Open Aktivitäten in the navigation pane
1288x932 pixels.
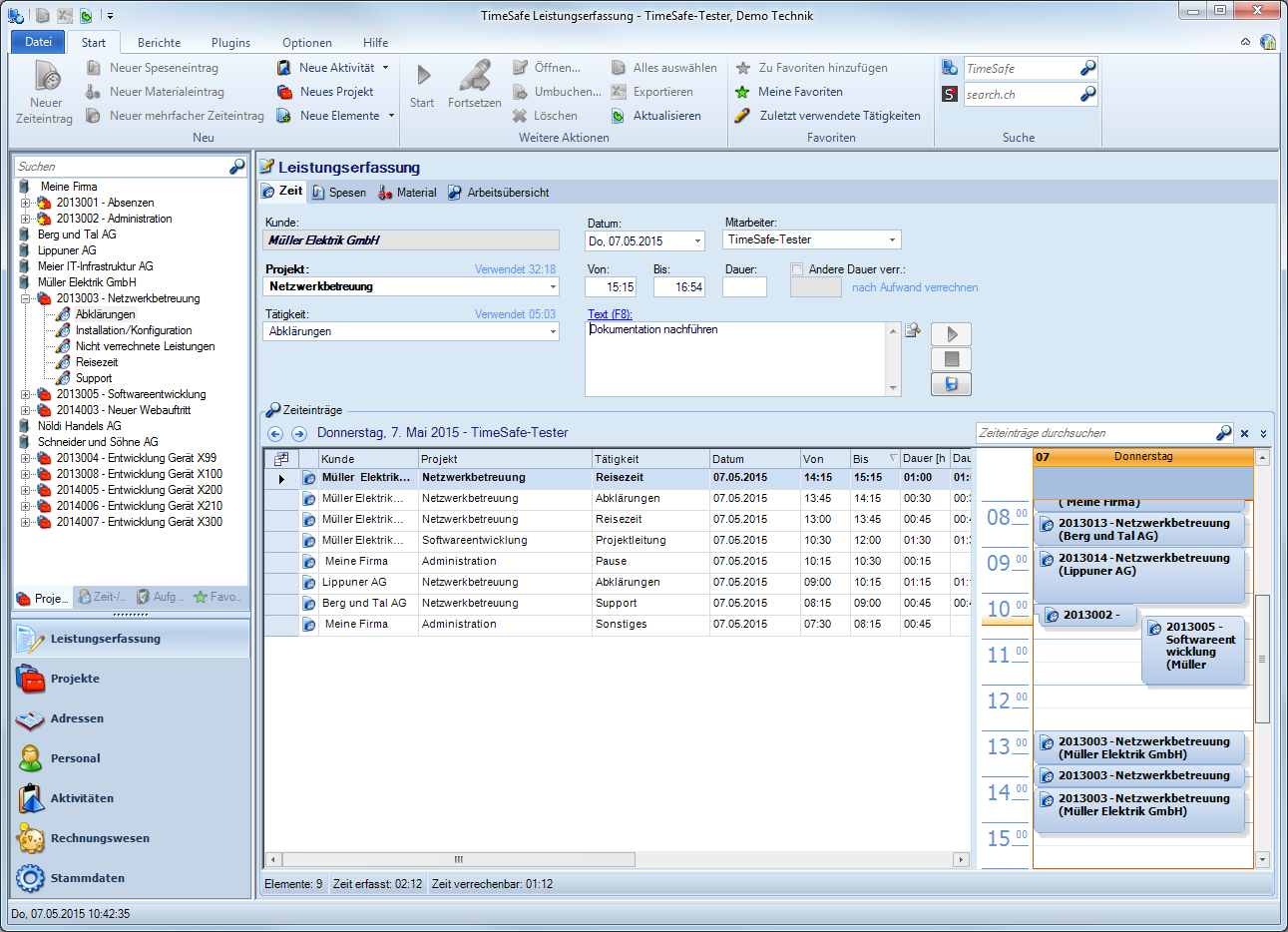pyautogui.click(x=132, y=798)
